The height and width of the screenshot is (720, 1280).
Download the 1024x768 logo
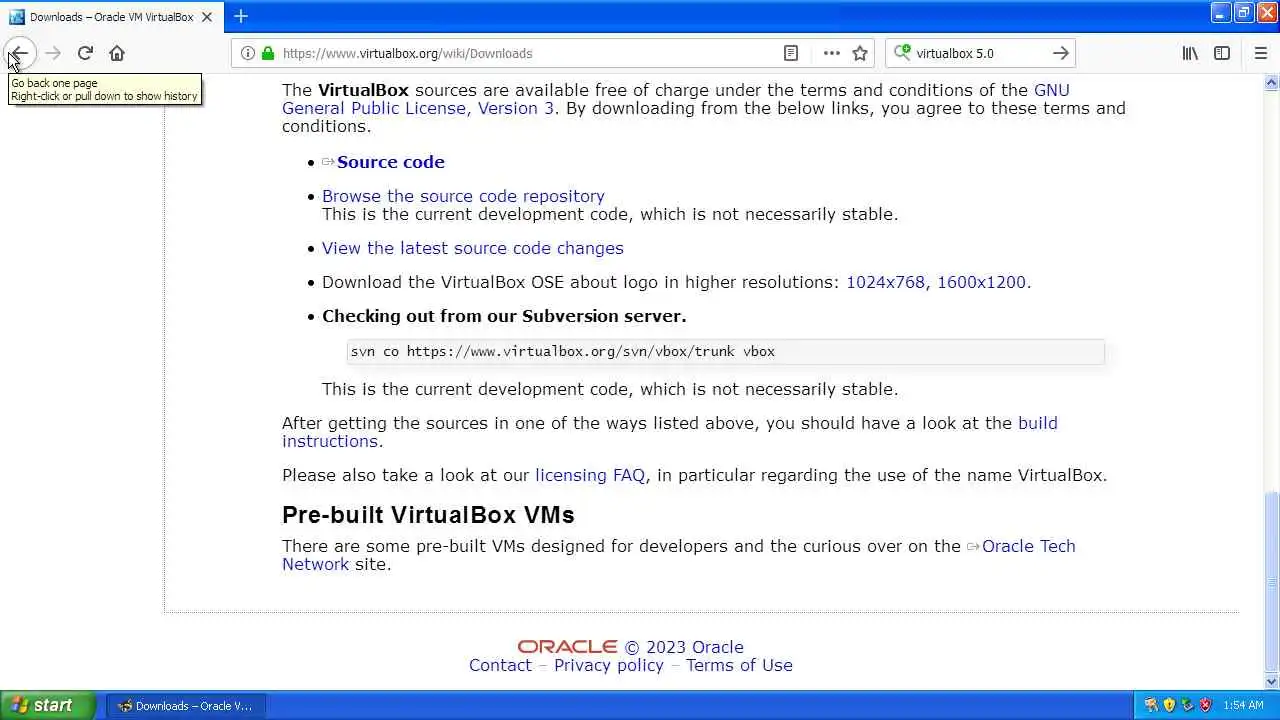(x=885, y=282)
